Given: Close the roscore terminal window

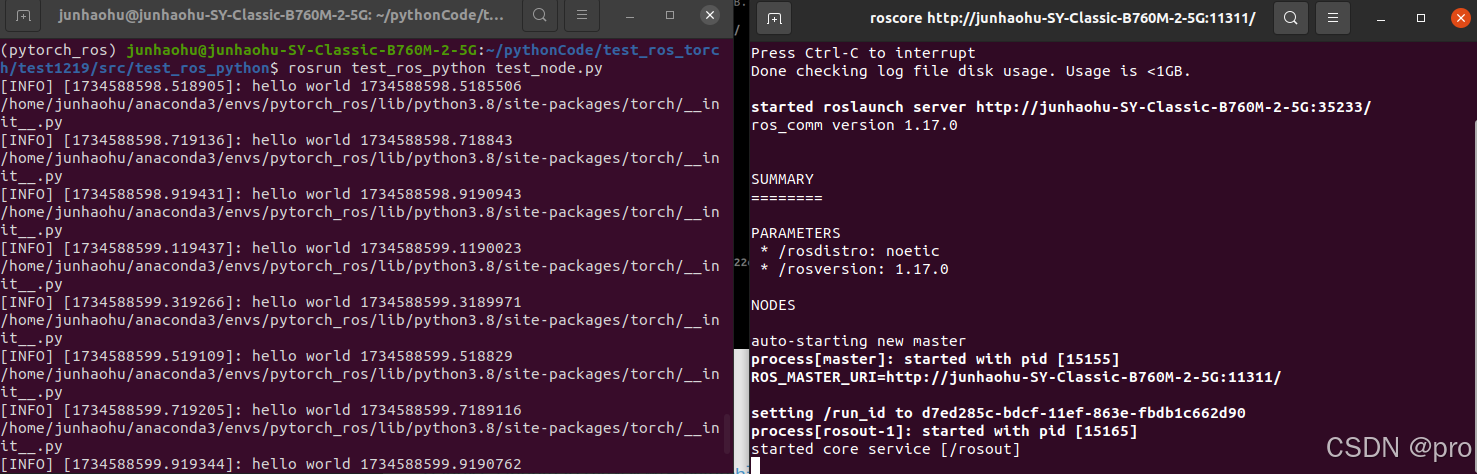Looking at the screenshot, I should coord(1459,17).
